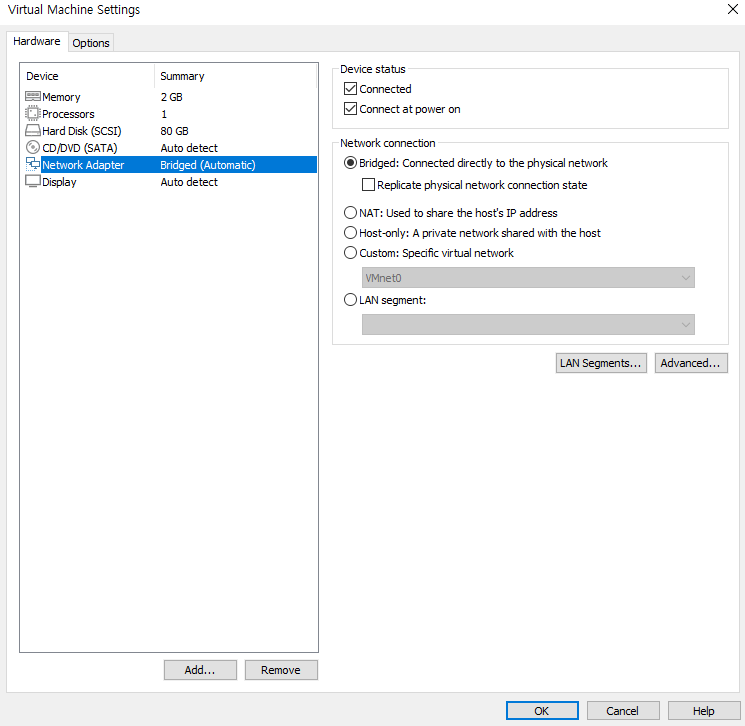Select the Host-only network option
Viewport: 745px width, 726px height.
pos(350,233)
